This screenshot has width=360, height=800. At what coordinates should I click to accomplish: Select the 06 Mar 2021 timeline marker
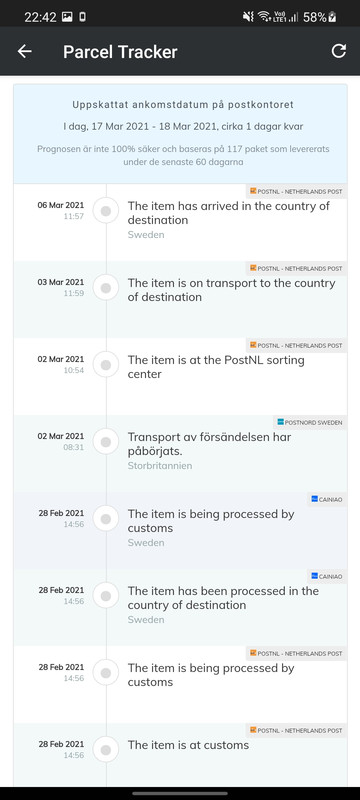(106, 211)
